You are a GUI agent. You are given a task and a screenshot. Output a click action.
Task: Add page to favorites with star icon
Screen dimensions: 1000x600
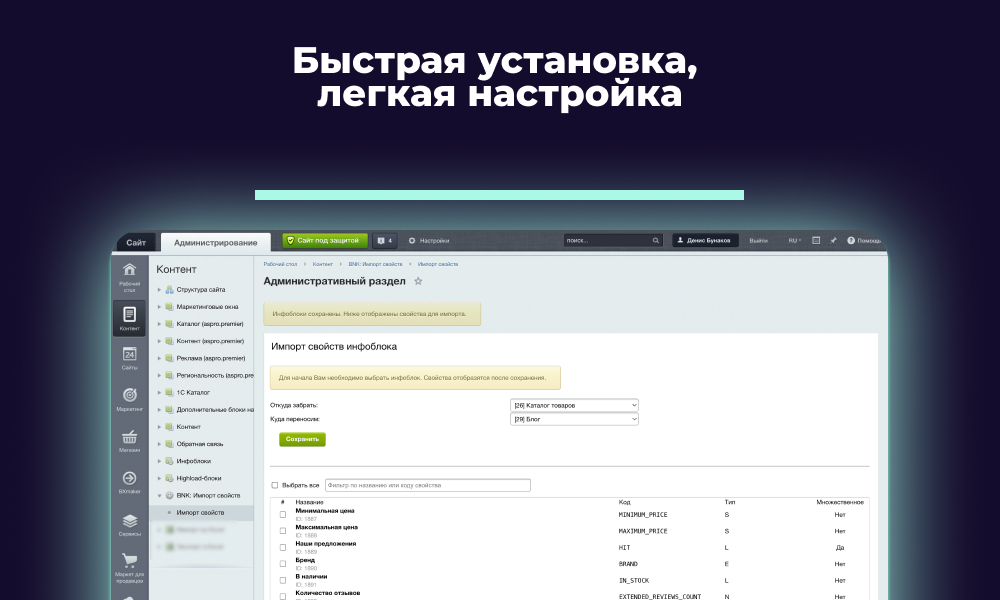pyautogui.click(x=418, y=282)
